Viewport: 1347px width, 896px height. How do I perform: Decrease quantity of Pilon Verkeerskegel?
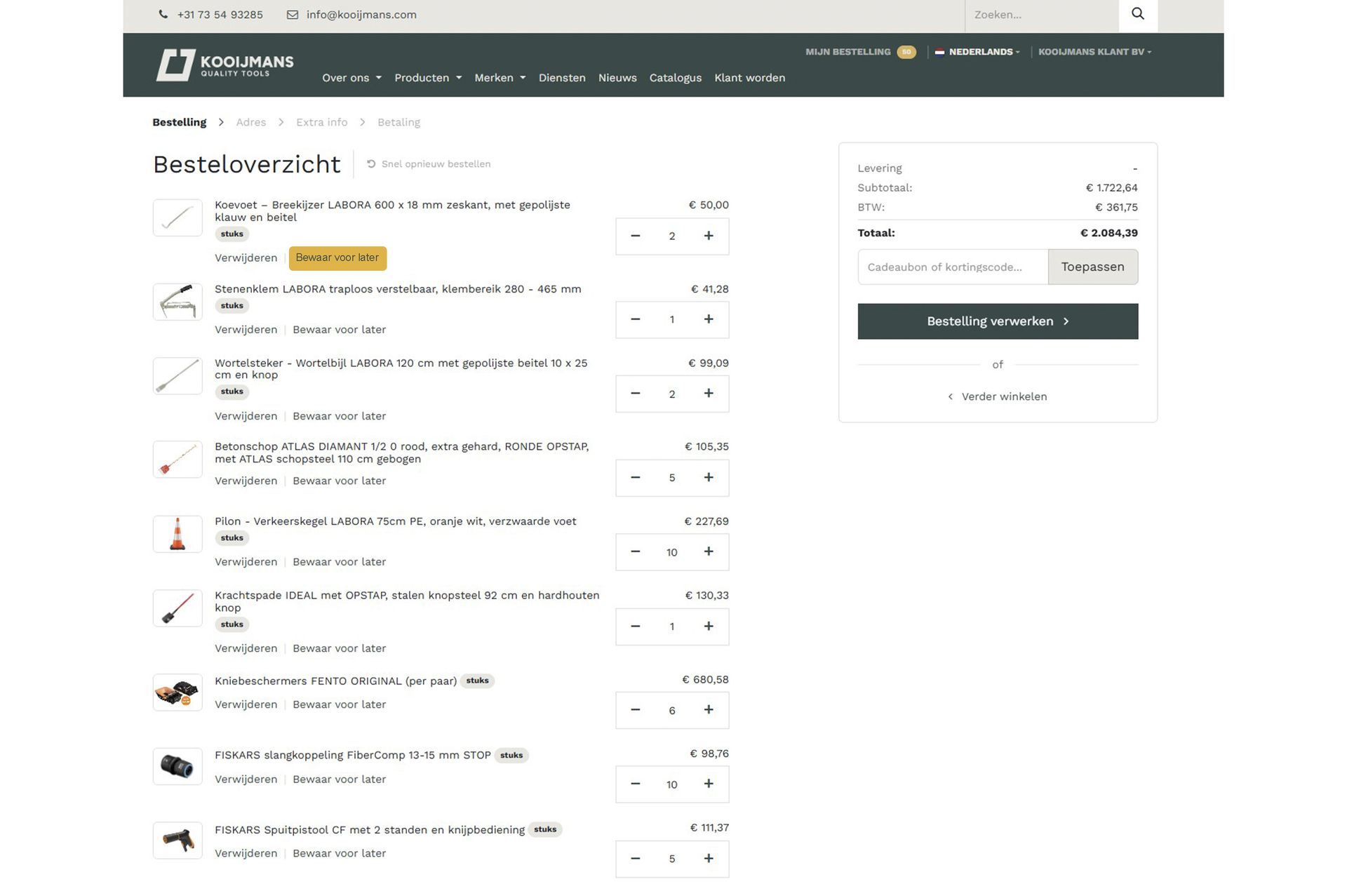tap(635, 552)
